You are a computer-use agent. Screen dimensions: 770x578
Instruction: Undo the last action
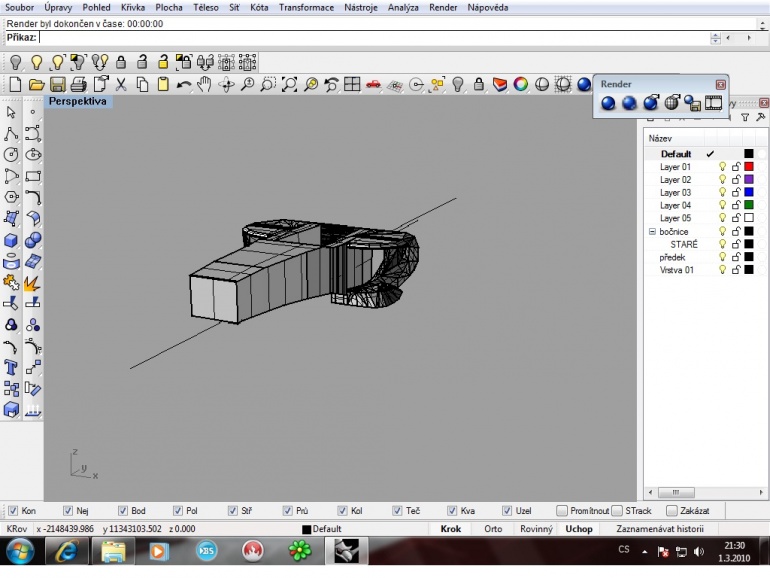tap(184, 85)
